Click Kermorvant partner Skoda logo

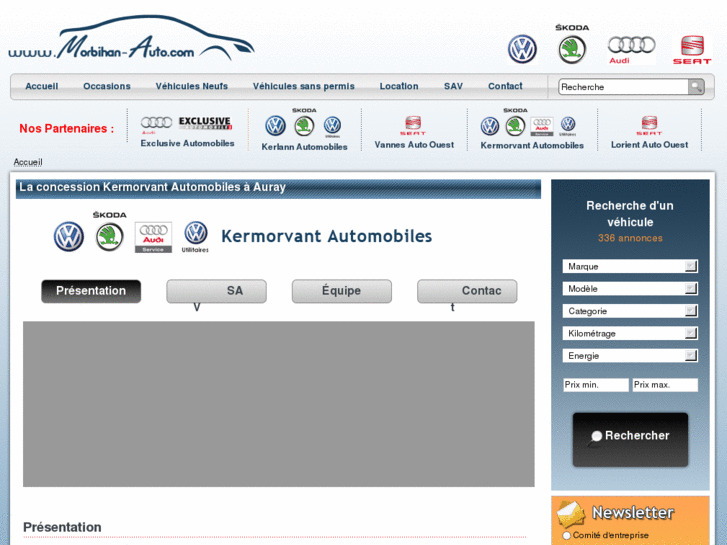[x=515, y=122]
